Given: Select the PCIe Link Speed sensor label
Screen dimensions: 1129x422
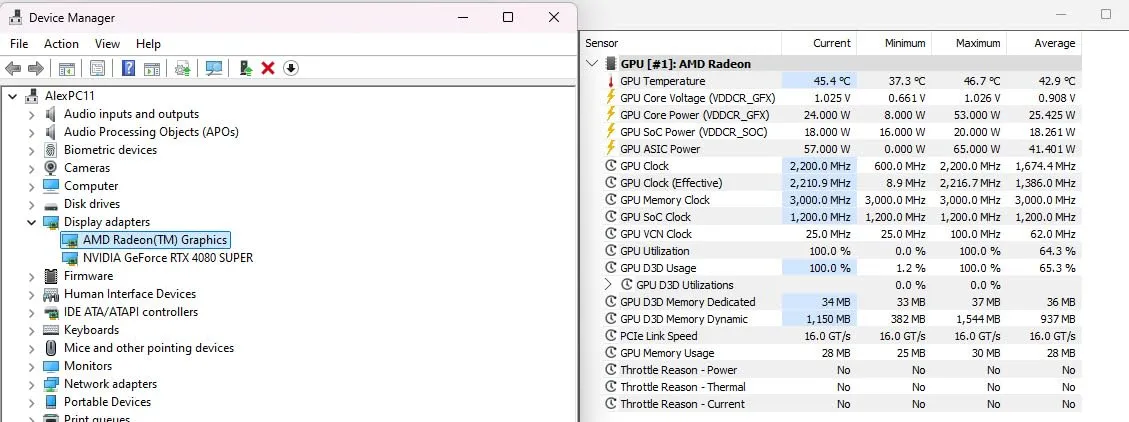Looking at the screenshot, I should pyautogui.click(x=658, y=336).
